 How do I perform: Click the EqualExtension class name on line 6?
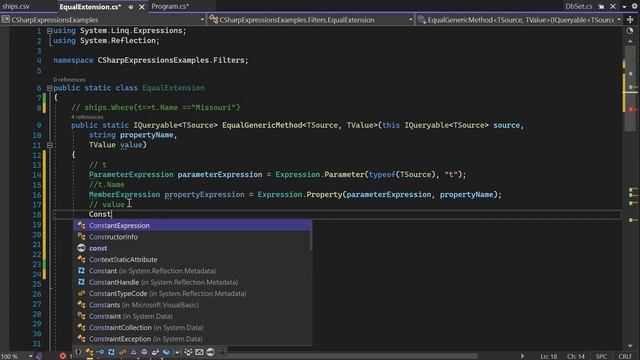(173, 88)
